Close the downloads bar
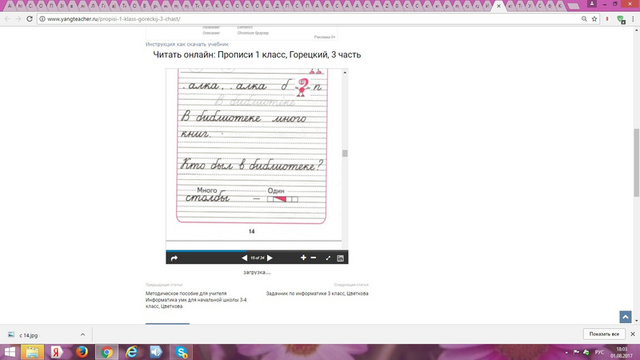This screenshot has width=640, height=360. coord(633,334)
